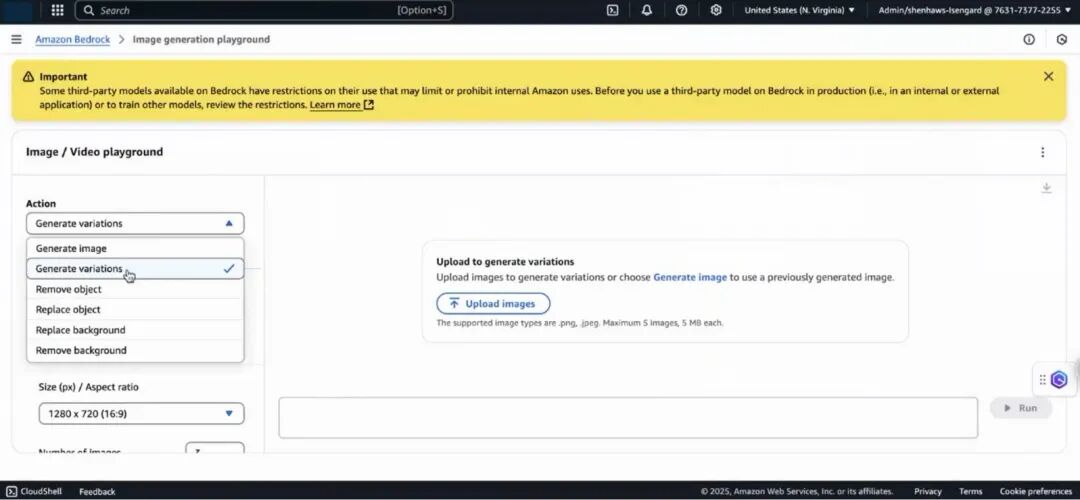Click the download icon in preview area
The width and height of the screenshot is (1080, 500).
[x=1046, y=188]
